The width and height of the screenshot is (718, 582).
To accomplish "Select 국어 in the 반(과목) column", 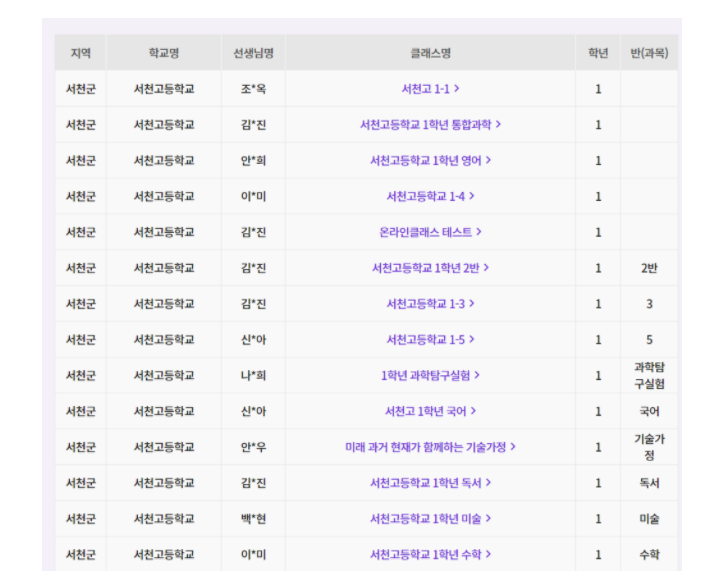I will pos(649,411).
